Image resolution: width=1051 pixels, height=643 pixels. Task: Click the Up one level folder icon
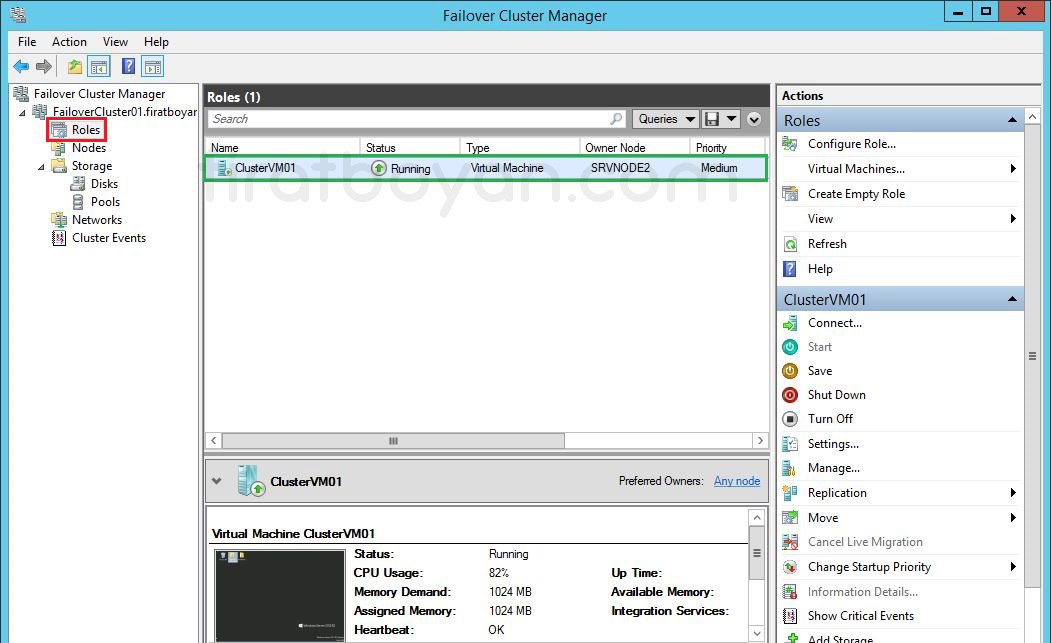[x=74, y=66]
